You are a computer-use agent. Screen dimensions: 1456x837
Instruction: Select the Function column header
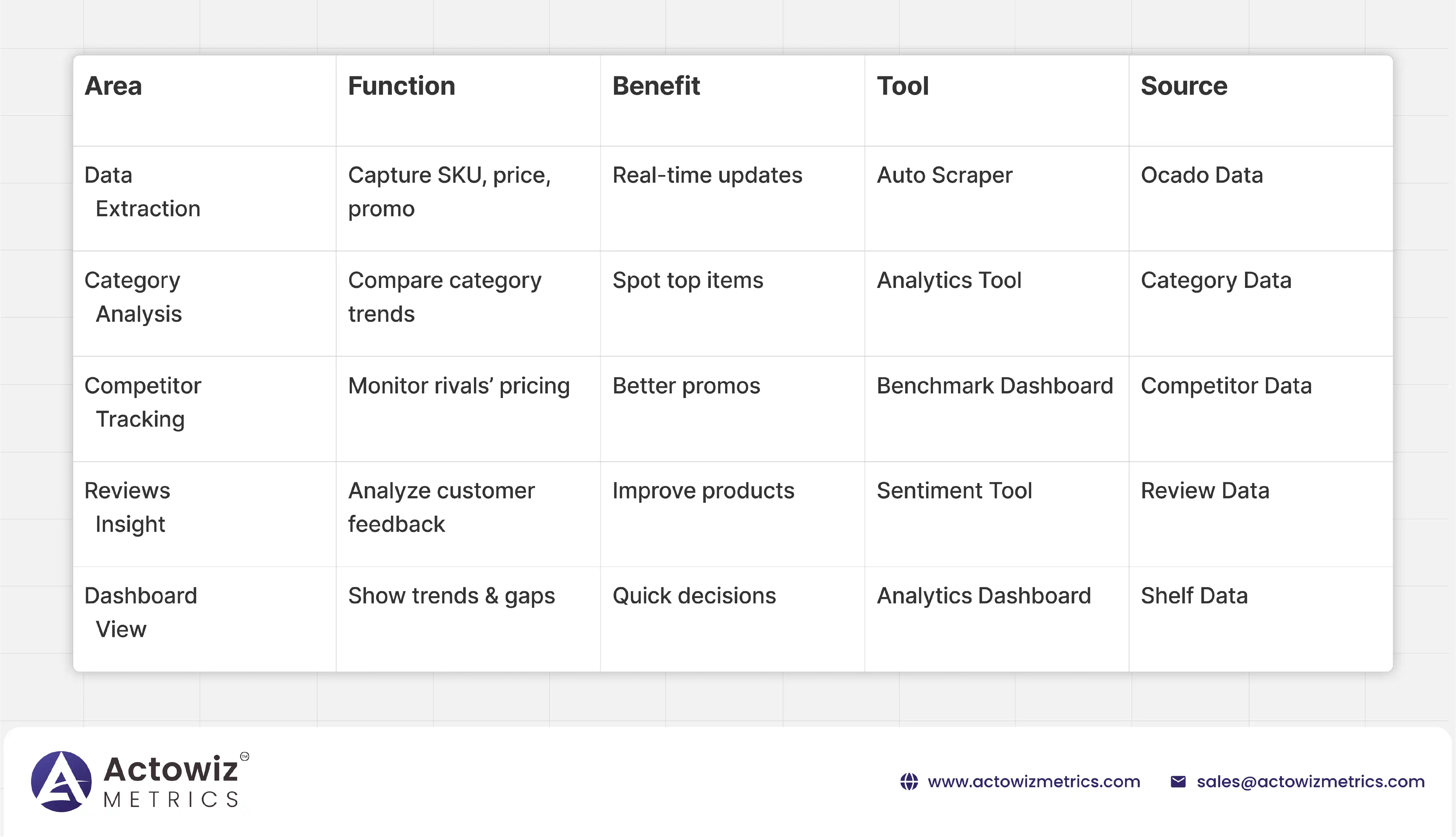tap(402, 86)
